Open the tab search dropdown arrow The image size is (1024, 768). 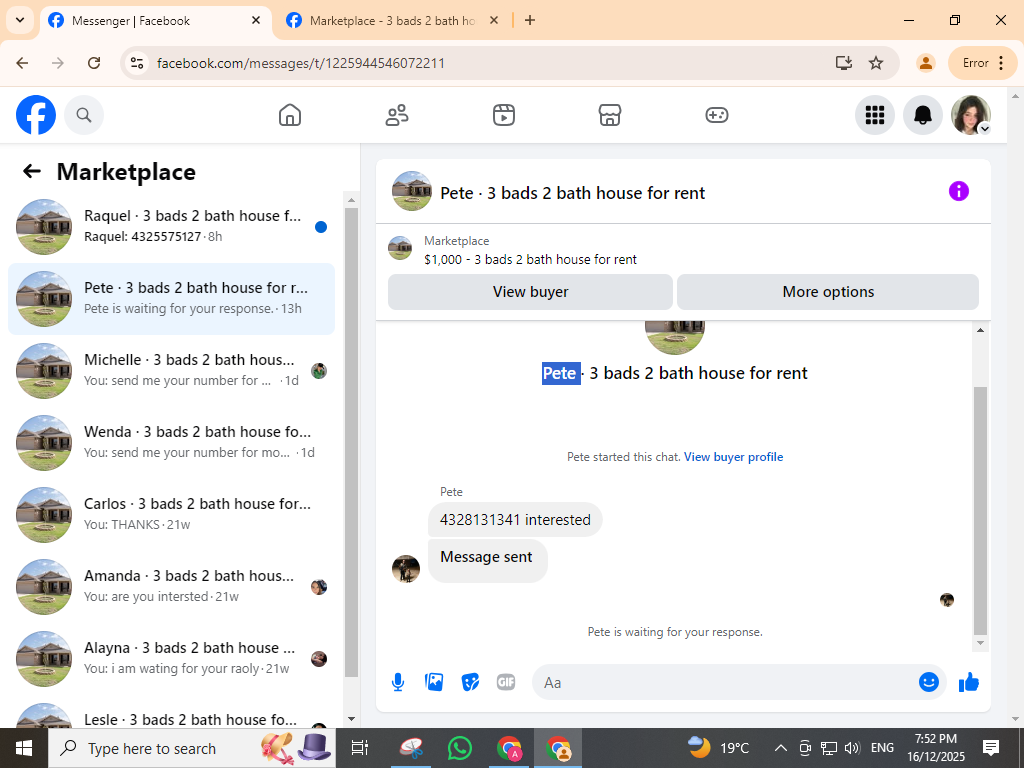coord(20,20)
